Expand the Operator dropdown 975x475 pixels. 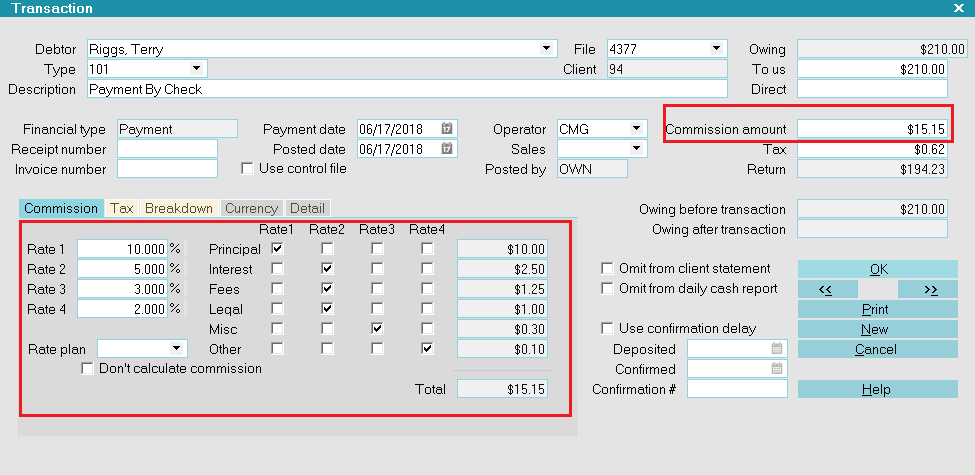click(x=637, y=129)
